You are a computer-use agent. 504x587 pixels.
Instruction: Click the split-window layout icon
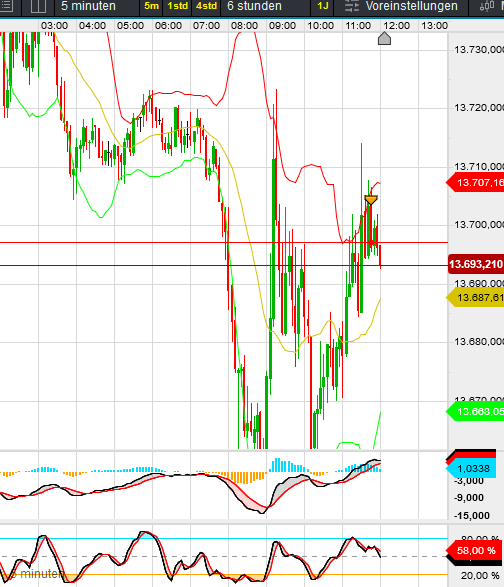tap(38, 6)
